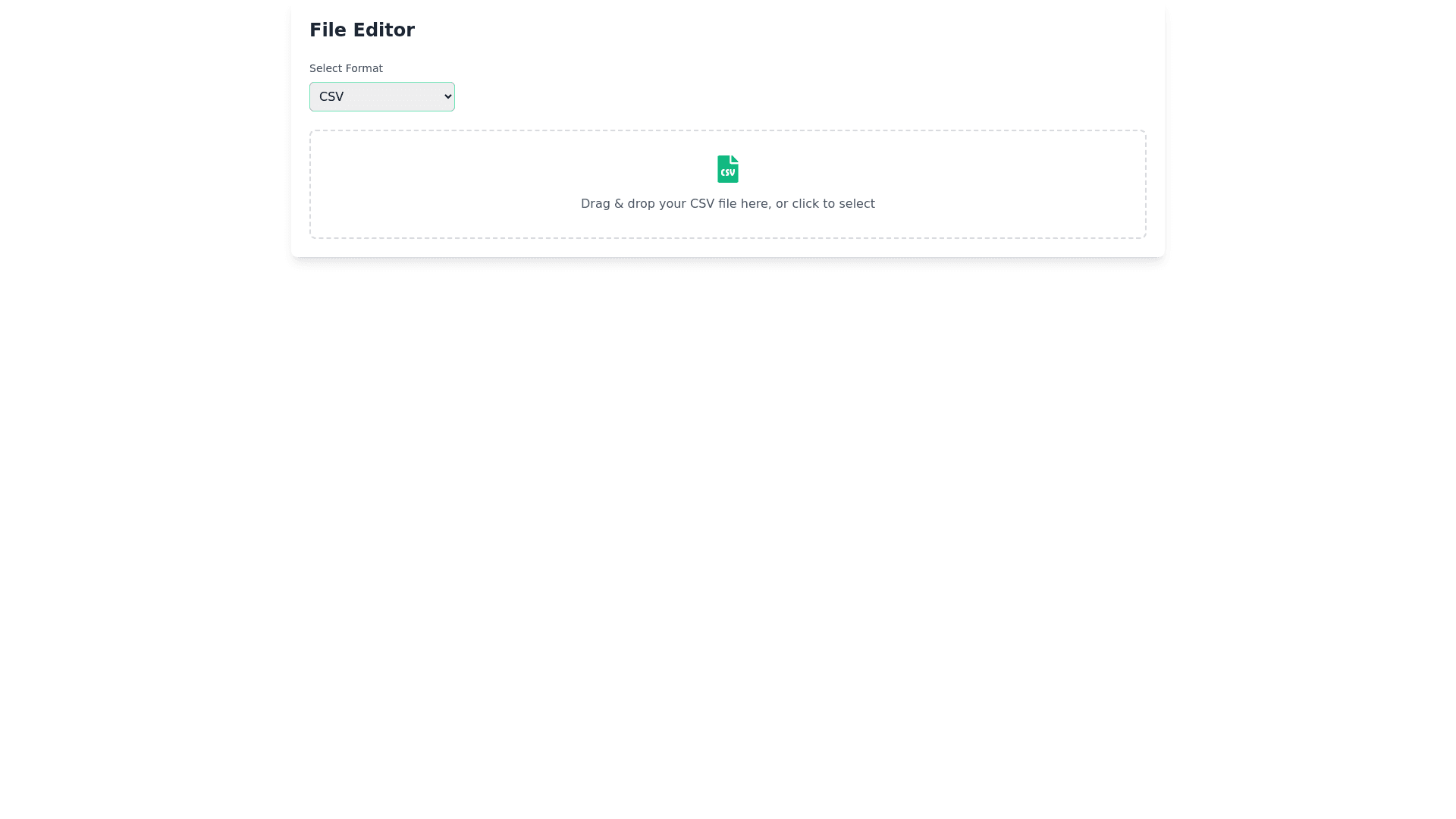Click the word 'Format' above the dropdown
The image size is (1456, 819).
[x=363, y=68]
